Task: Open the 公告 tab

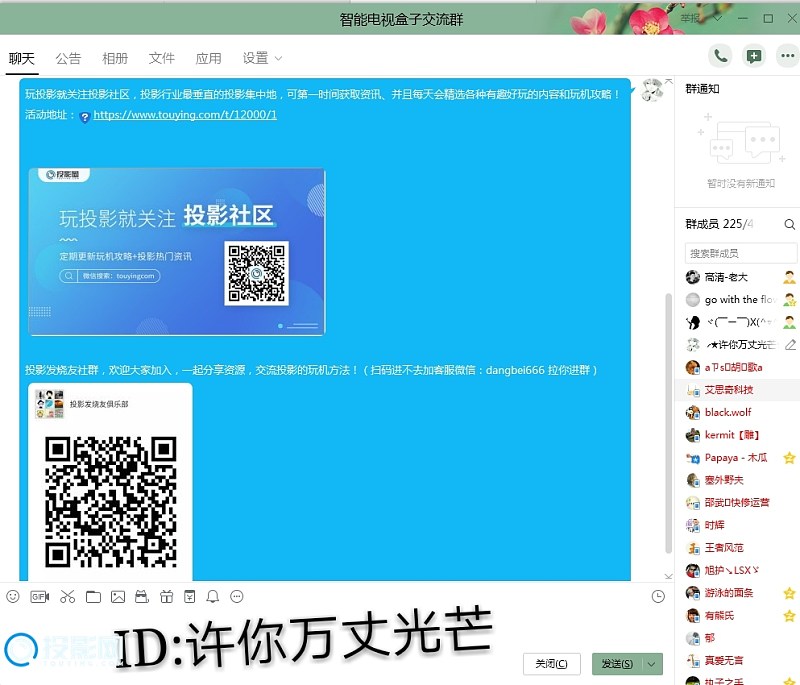Action: pos(68,58)
